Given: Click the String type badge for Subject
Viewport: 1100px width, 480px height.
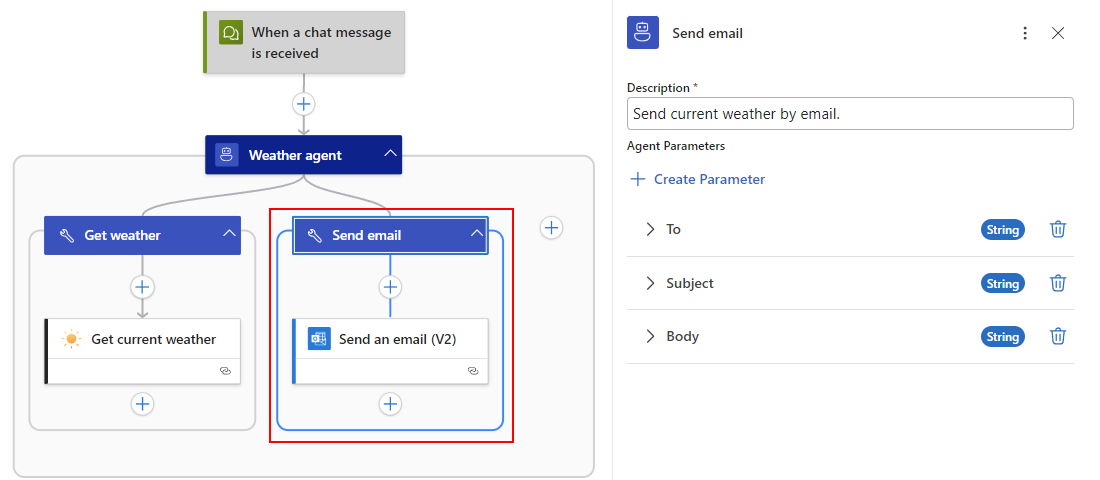Looking at the screenshot, I should point(1002,284).
